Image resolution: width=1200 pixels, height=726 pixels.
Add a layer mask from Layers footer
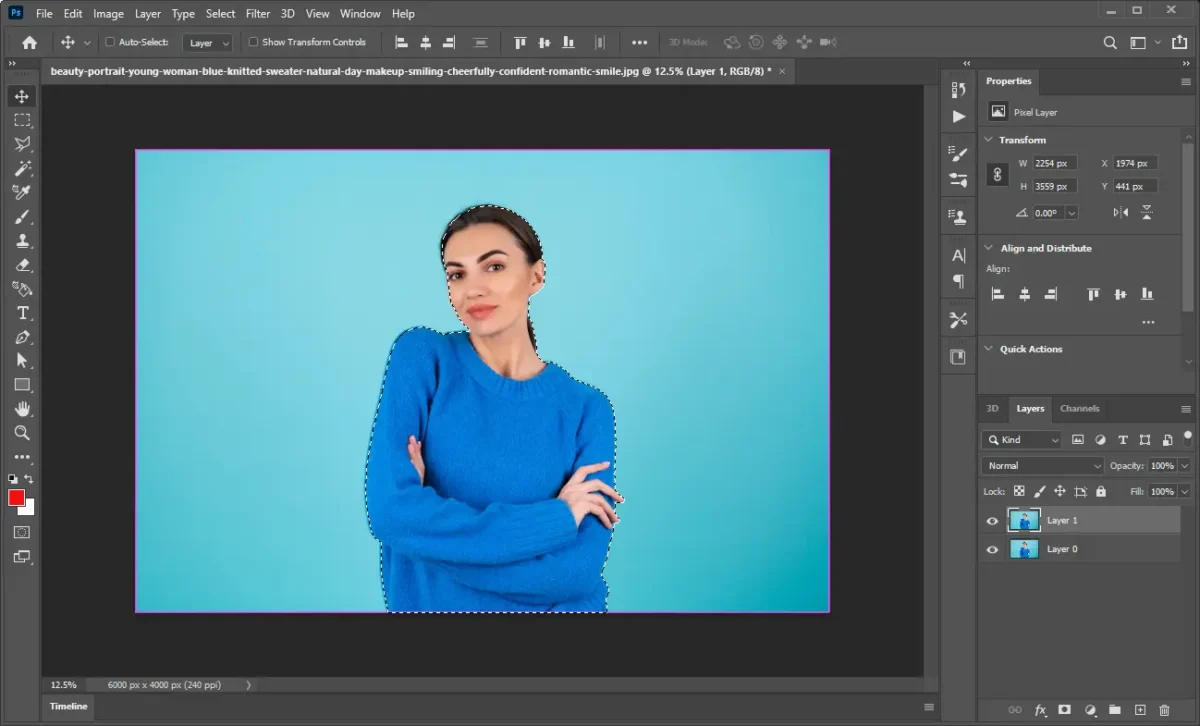(1065, 710)
